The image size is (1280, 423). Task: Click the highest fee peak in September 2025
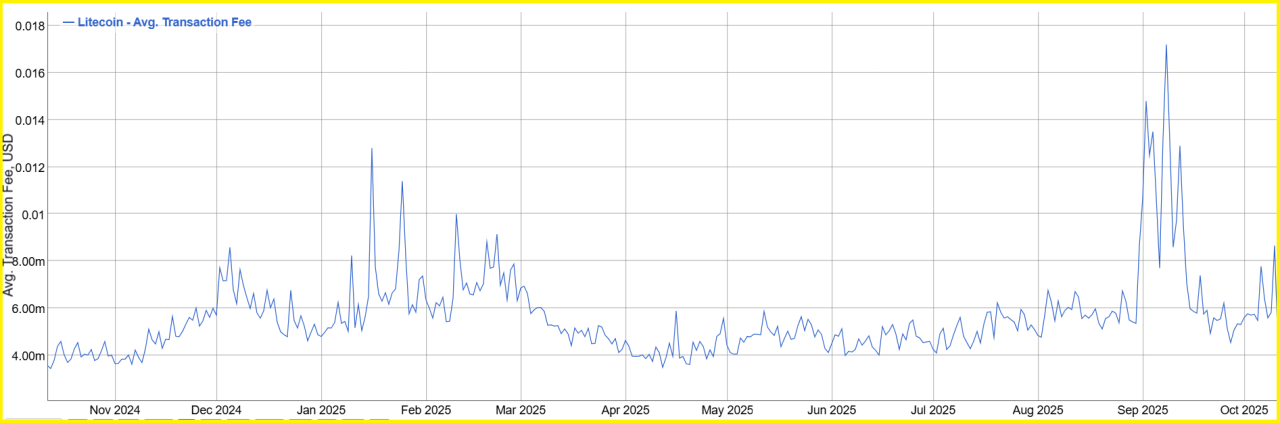(x=1166, y=45)
